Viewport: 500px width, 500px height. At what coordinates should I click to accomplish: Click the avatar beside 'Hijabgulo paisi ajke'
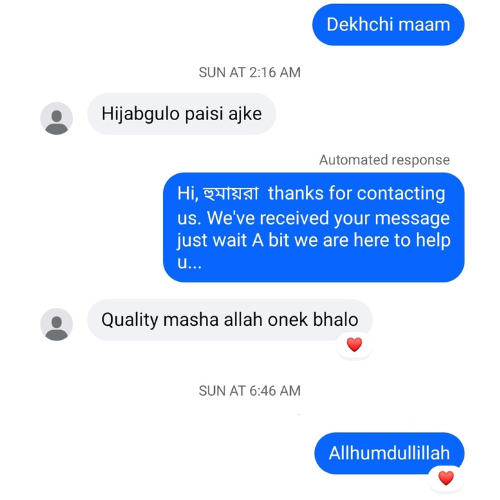click(x=56, y=118)
